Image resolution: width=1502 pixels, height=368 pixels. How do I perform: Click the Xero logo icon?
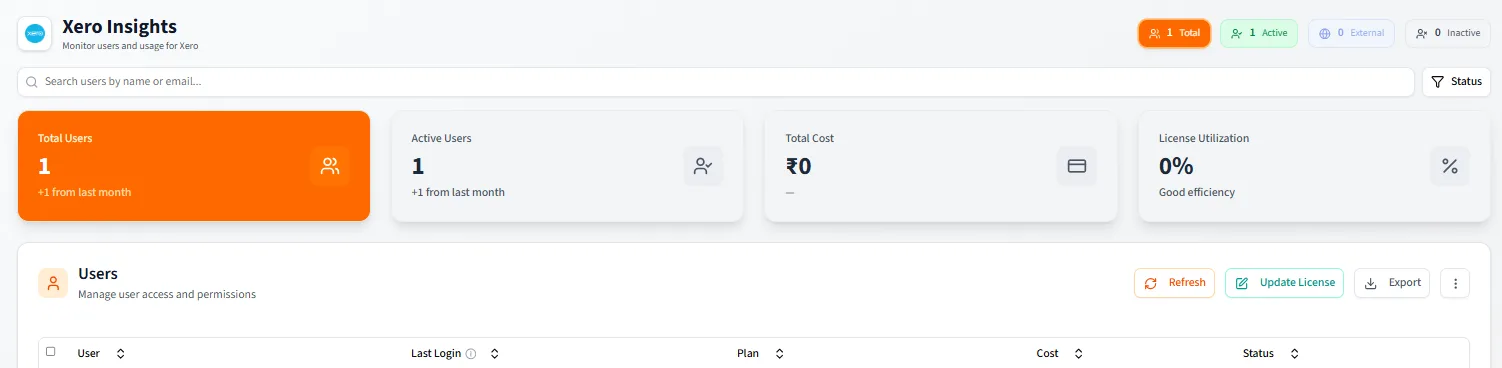pyautogui.click(x=35, y=34)
